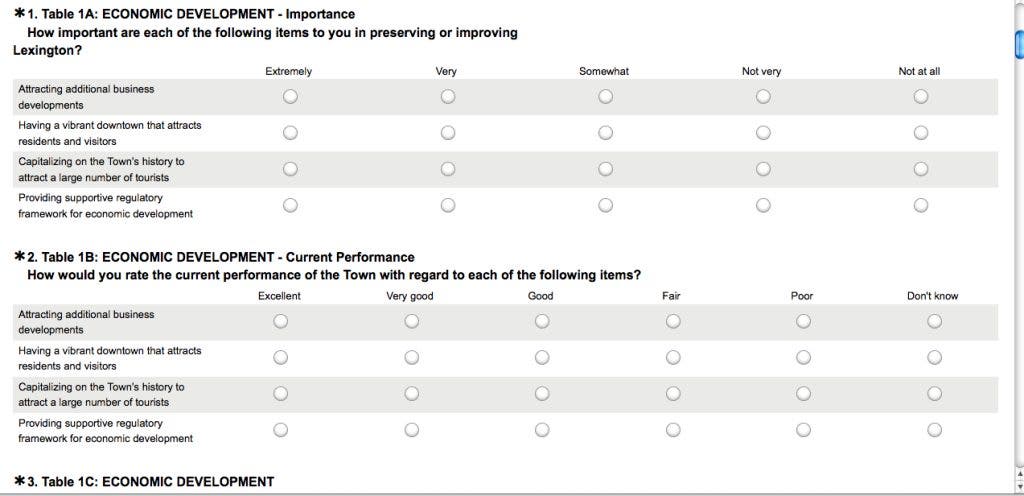Choose Somewhat for Town's history tourism importance
The image size is (1024, 496).
[605, 169]
